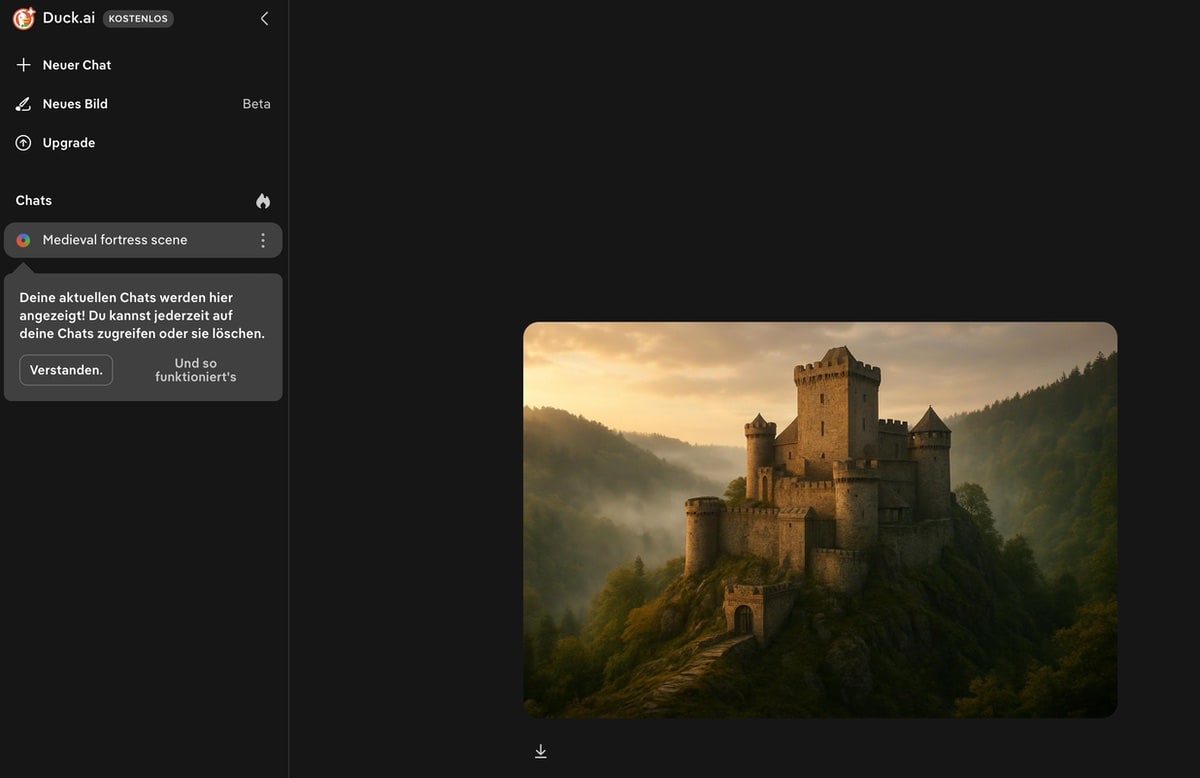Viewport: 1200px width, 778px height.
Task: Click the circled arrow Upgrade icon
Action: click(24, 143)
